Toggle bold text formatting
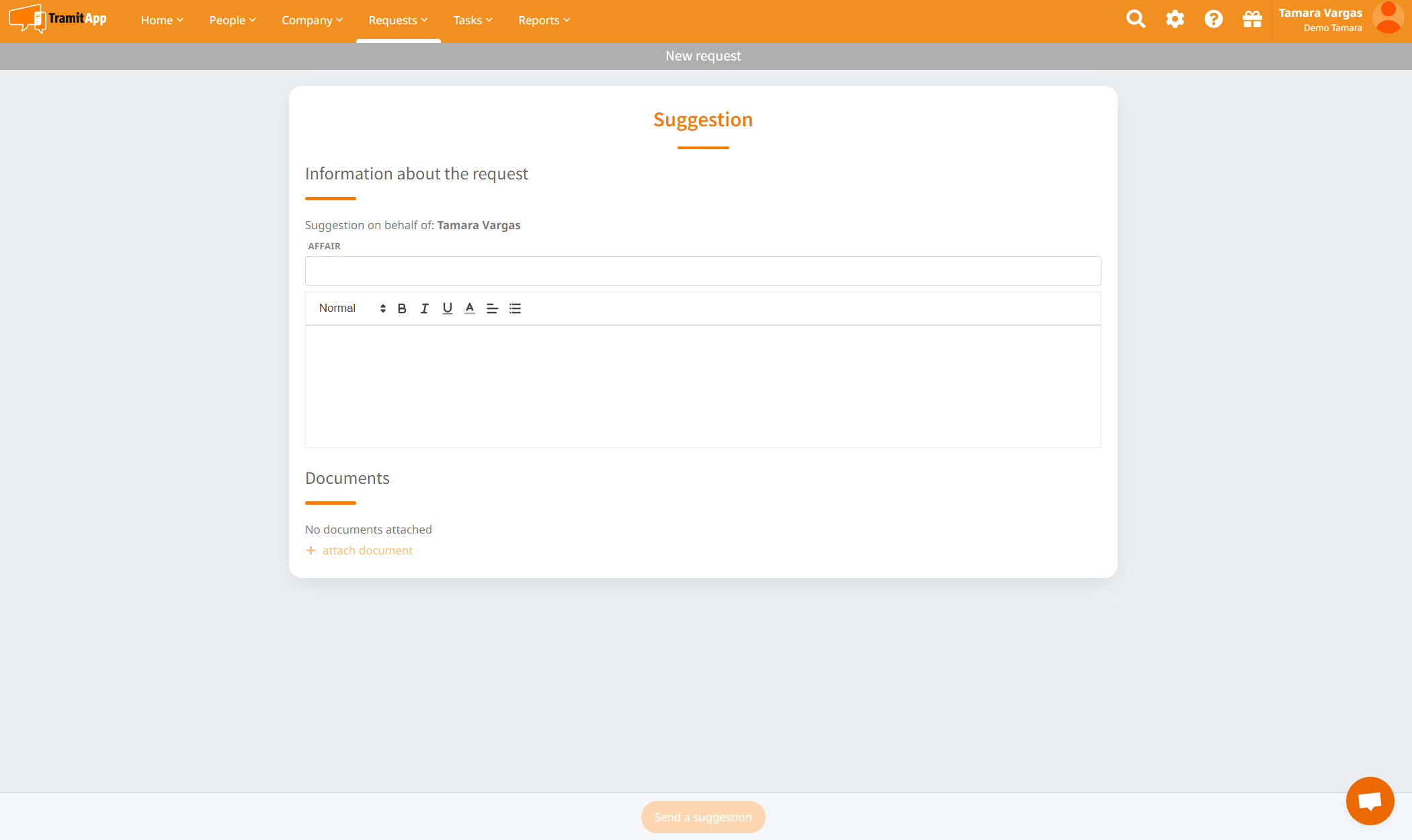The width and height of the screenshot is (1412, 840). point(402,308)
